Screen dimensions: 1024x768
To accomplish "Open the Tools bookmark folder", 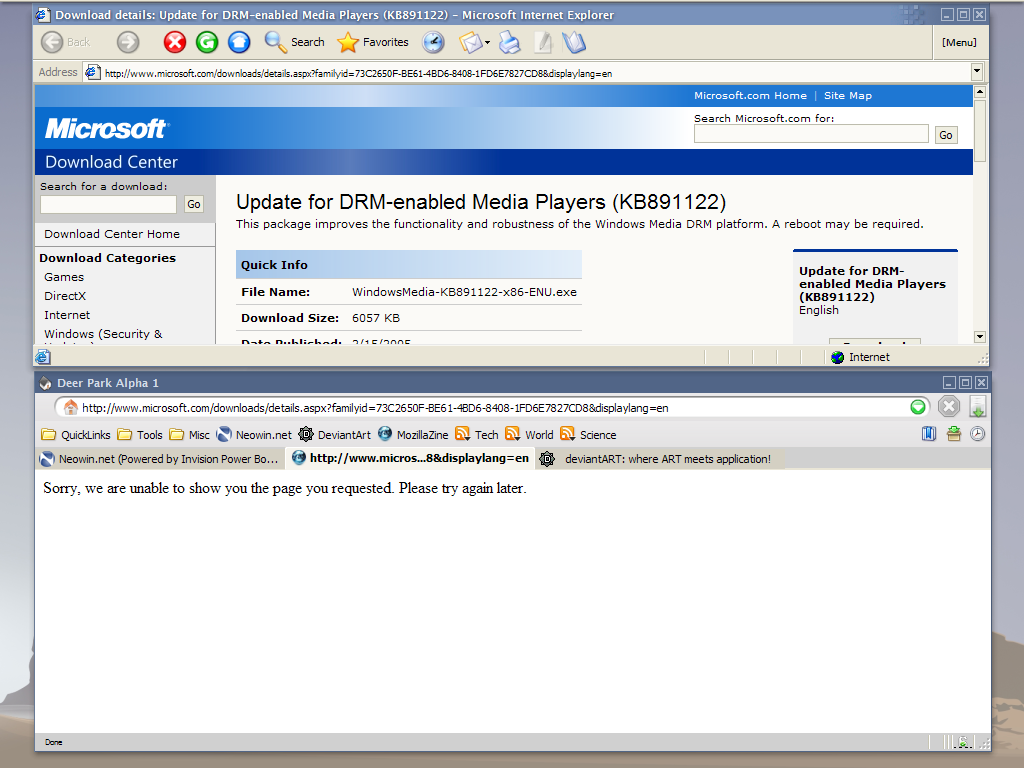I will tap(140, 435).
